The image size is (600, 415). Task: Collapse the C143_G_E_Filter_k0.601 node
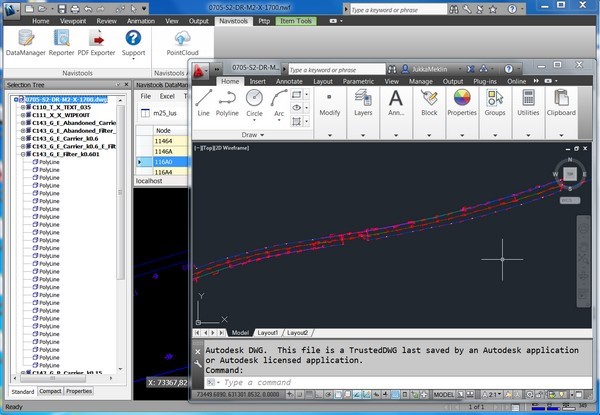point(24,154)
